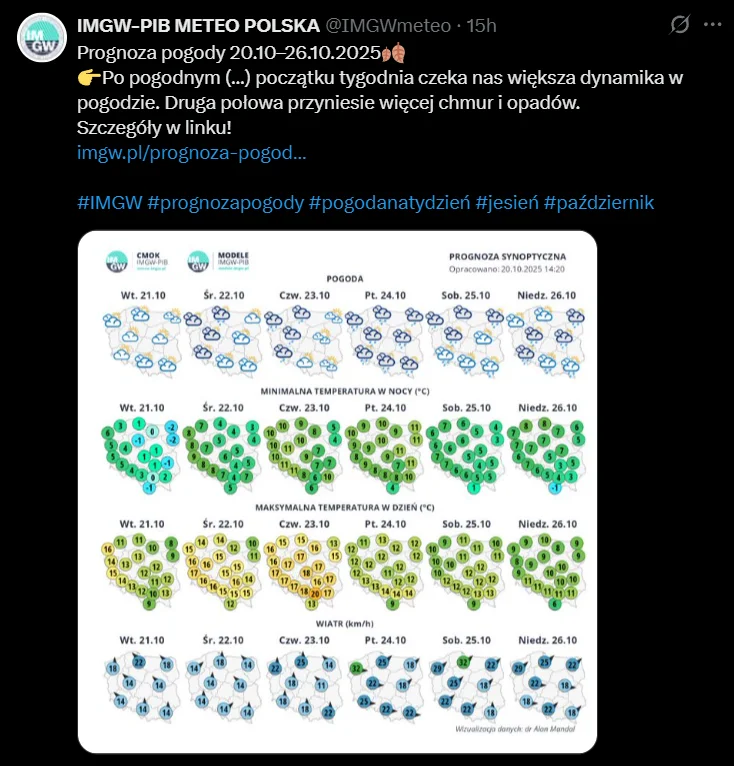This screenshot has width=734, height=766.
Task: Open the #październik hashtag
Action: (x=599, y=202)
